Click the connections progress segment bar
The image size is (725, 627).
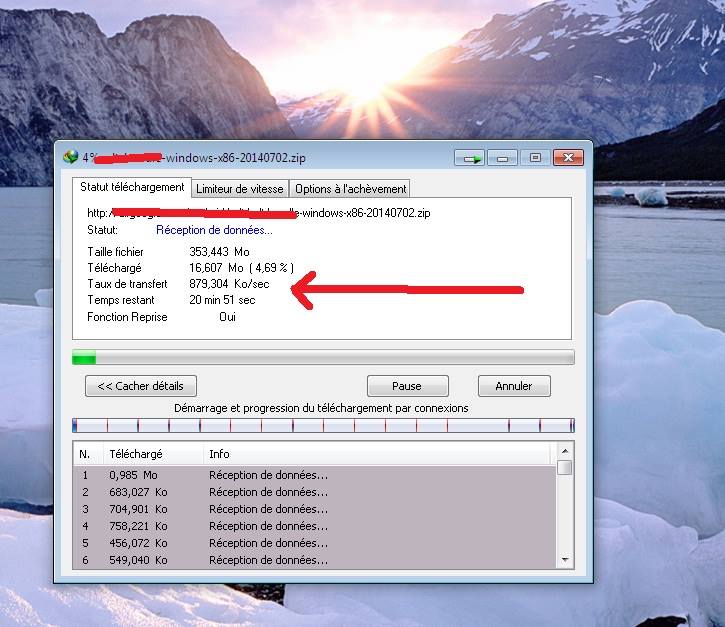323,425
